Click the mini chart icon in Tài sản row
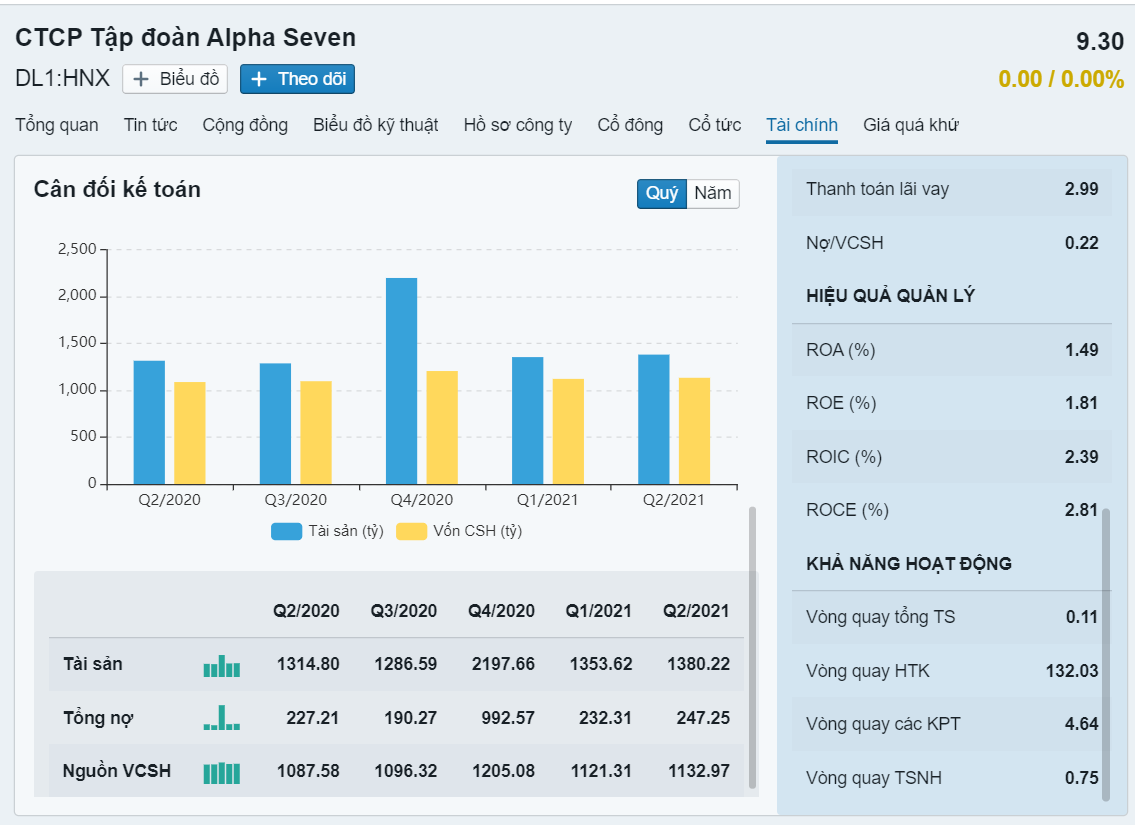Viewport: 1135px width, 825px height. [222, 665]
